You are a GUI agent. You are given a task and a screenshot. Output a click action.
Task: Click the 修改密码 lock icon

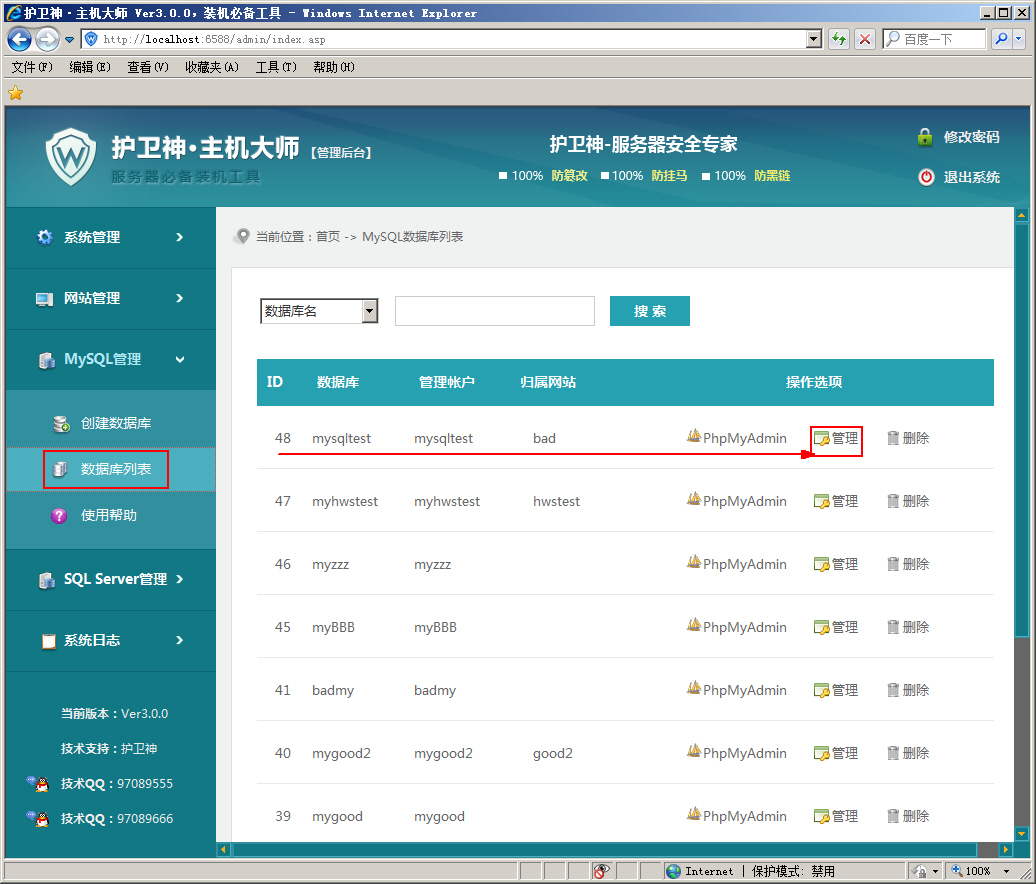click(924, 137)
